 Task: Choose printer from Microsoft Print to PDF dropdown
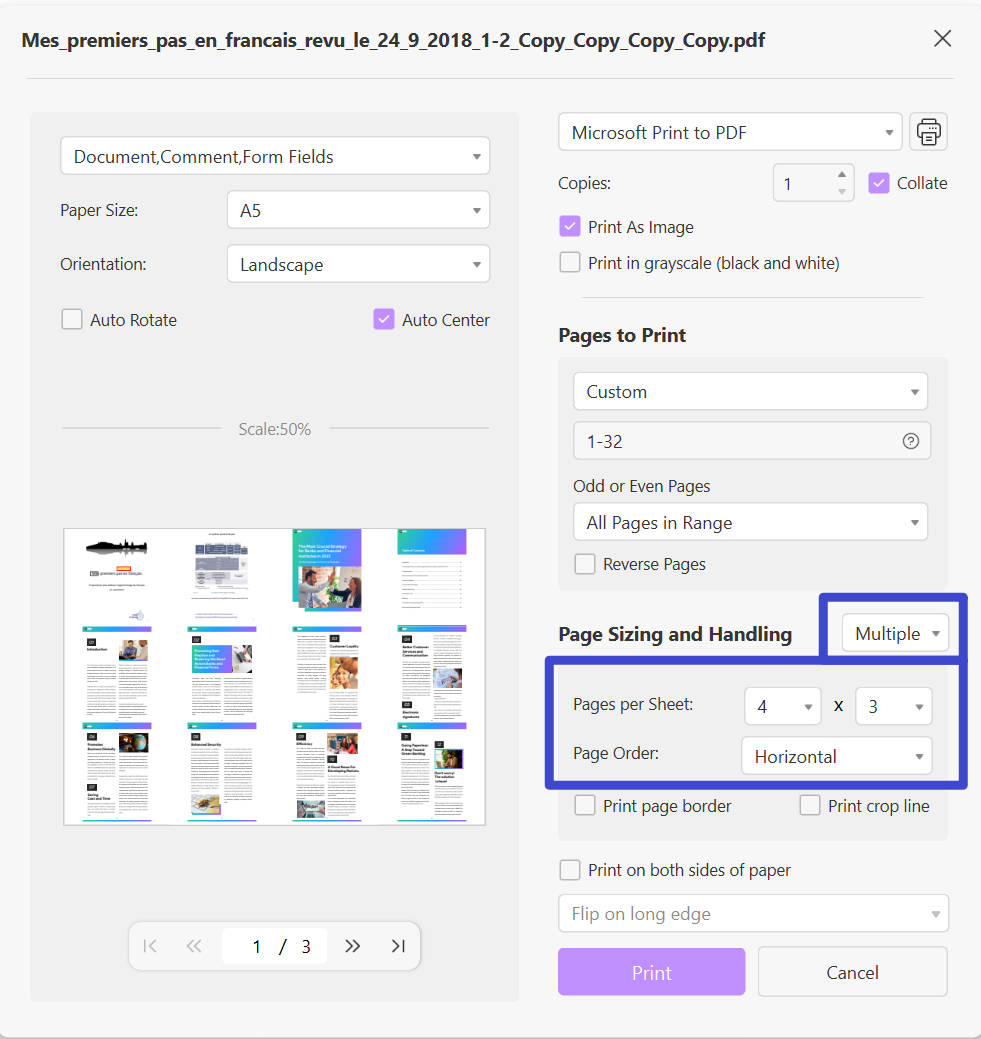tap(730, 133)
